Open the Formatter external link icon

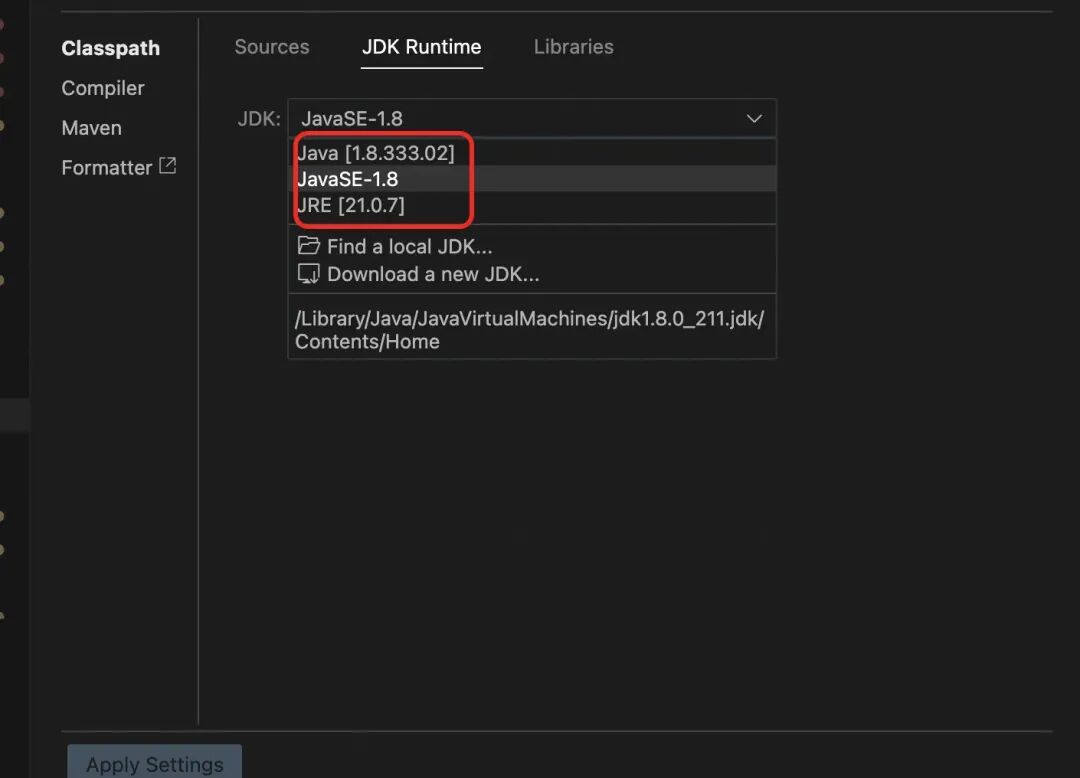tap(167, 166)
